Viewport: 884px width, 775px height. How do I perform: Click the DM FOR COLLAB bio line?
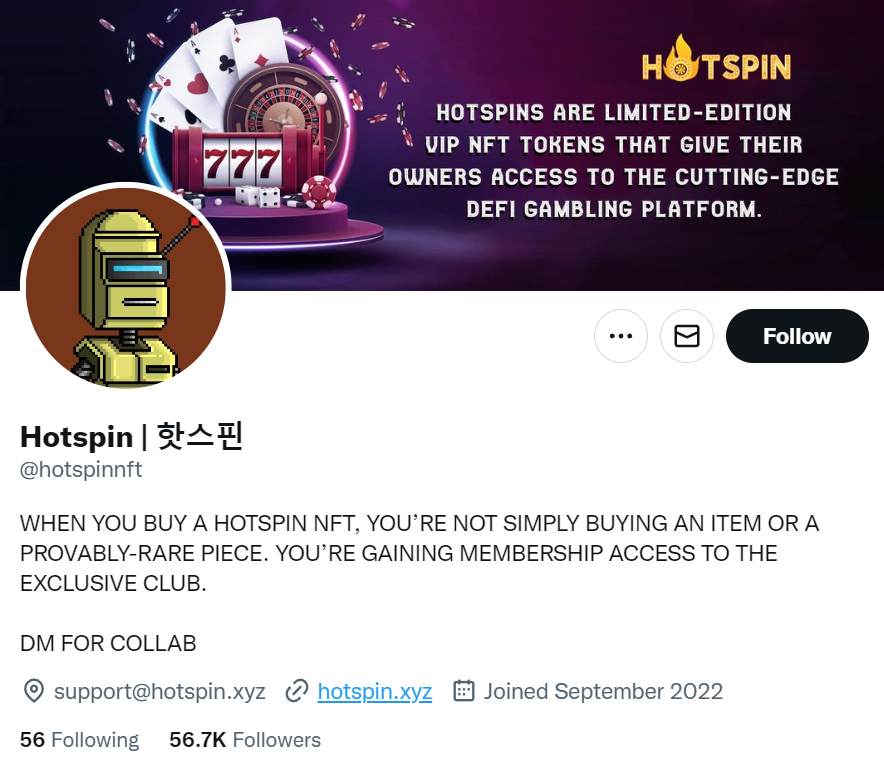point(108,643)
